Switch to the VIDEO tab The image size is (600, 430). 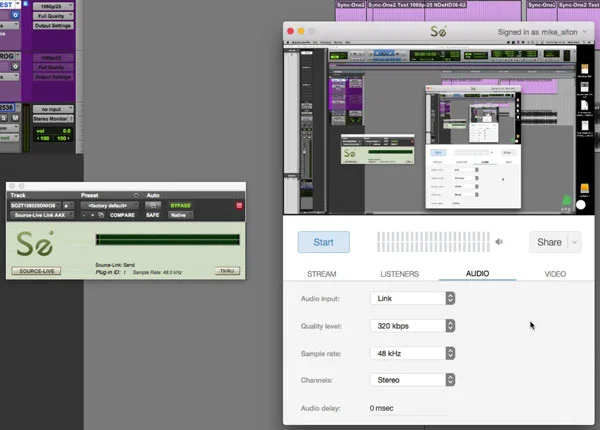pyautogui.click(x=555, y=274)
